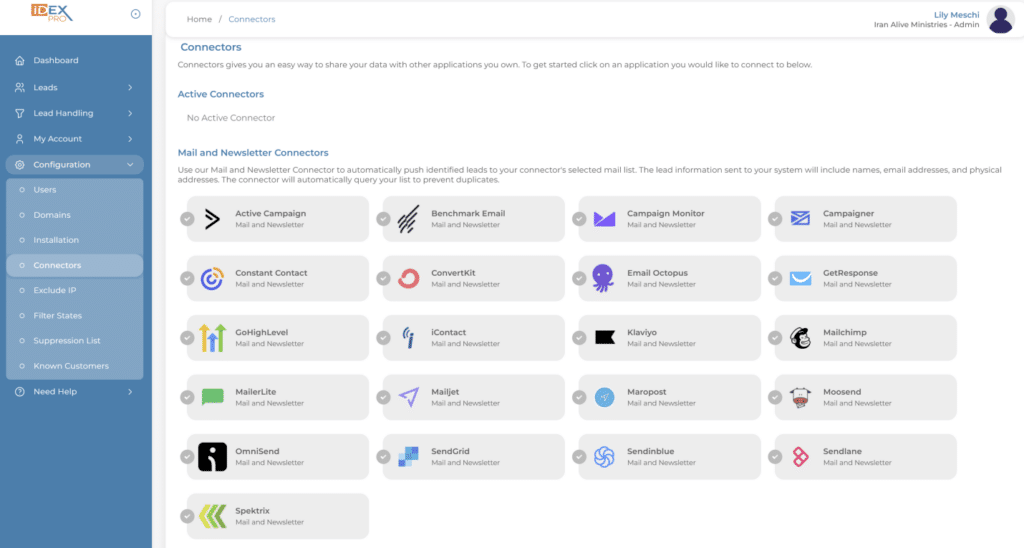
Task: Toggle the checkmark beside Active Campaign
Action: [x=187, y=219]
